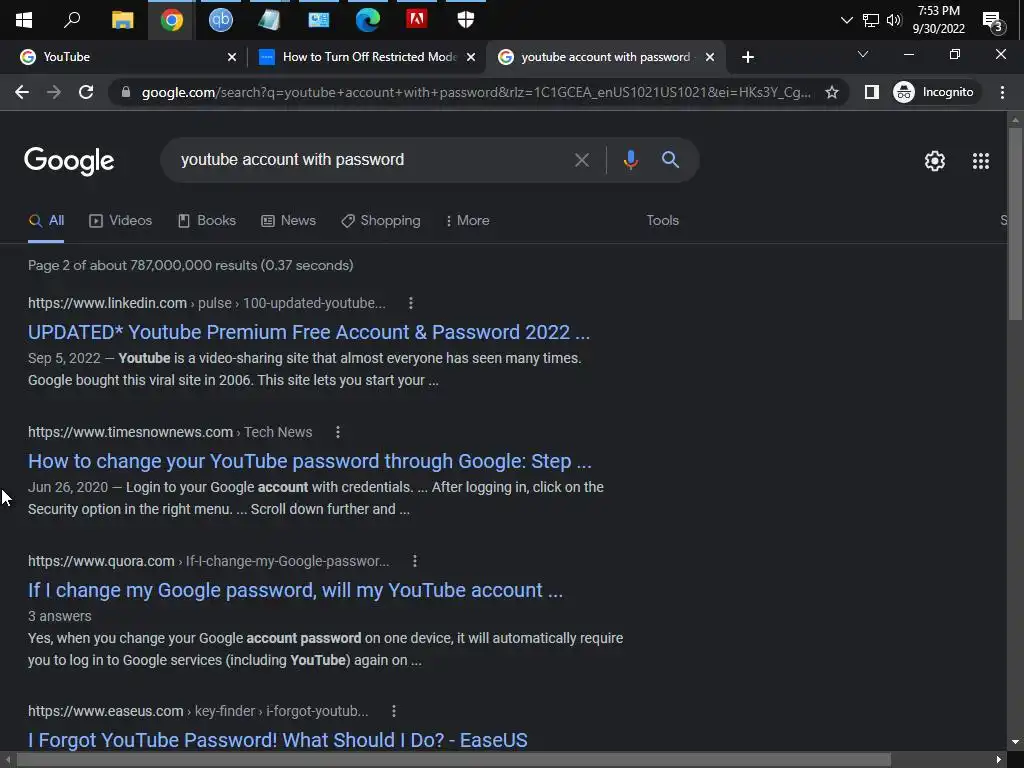Open taskbar search magnifier

pyautogui.click(x=72, y=20)
